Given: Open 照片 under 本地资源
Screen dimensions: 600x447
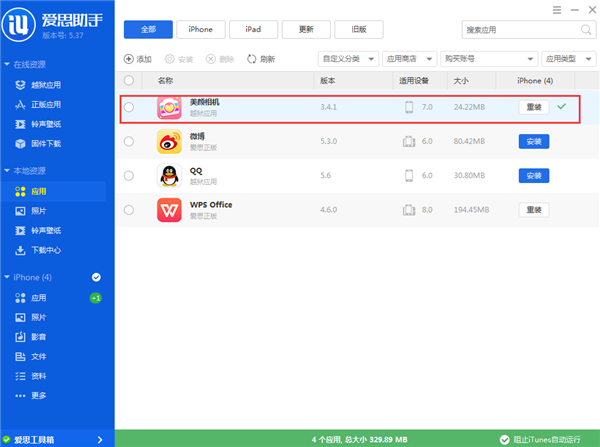Looking at the screenshot, I should (39, 211).
